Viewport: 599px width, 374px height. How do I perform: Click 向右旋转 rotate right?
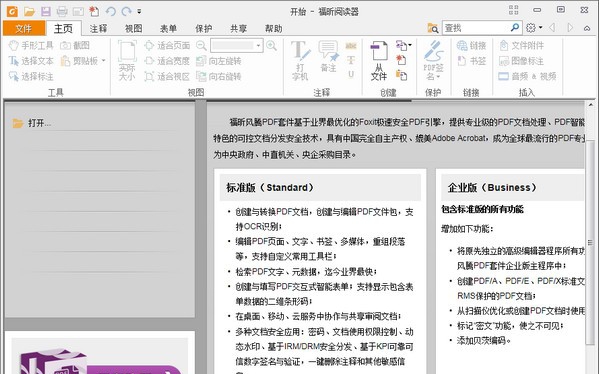[x=219, y=76]
